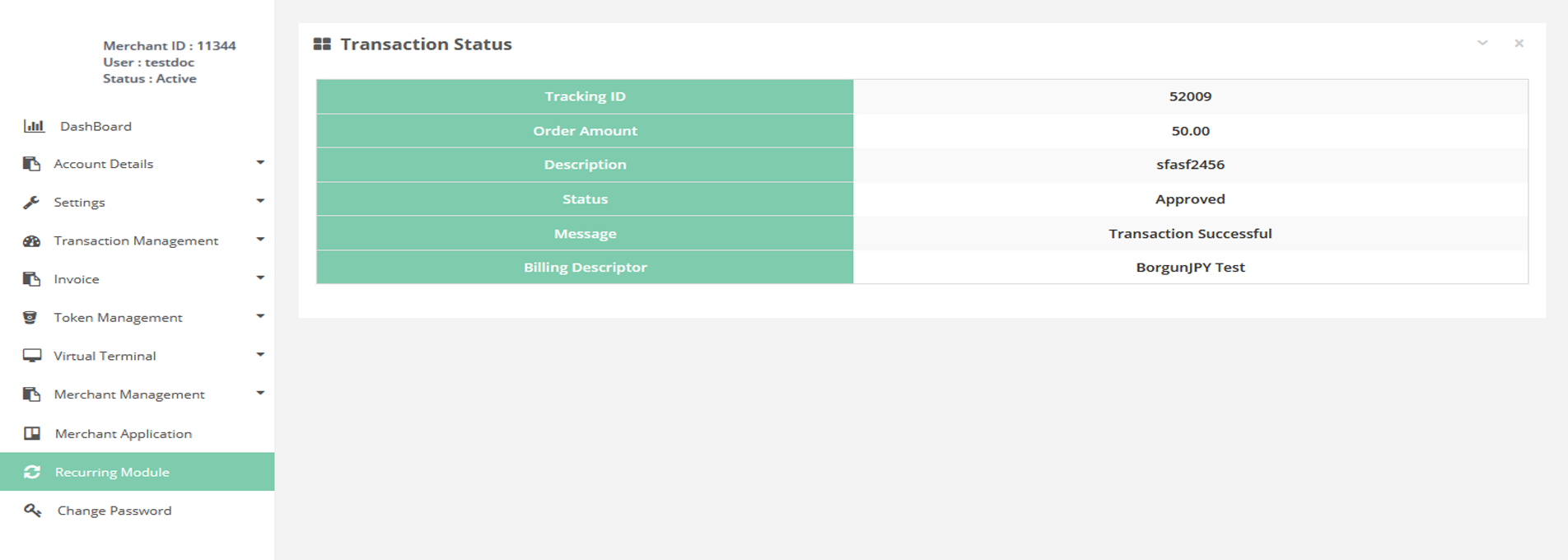Click the Transaction Management gauge icon
Image resolution: width=1568 pixels, height=560 pixels.
(x=31, y=241)
